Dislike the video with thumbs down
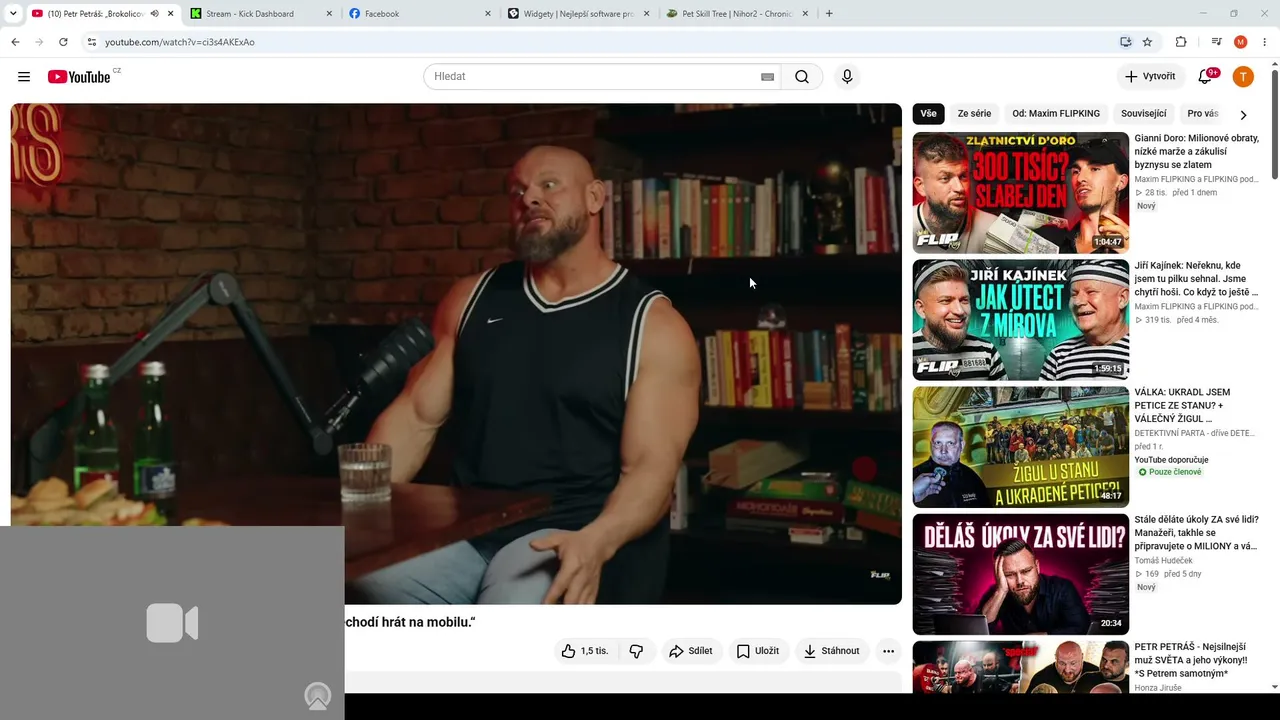Viewport: 1280px width, 720px height. 636,651
